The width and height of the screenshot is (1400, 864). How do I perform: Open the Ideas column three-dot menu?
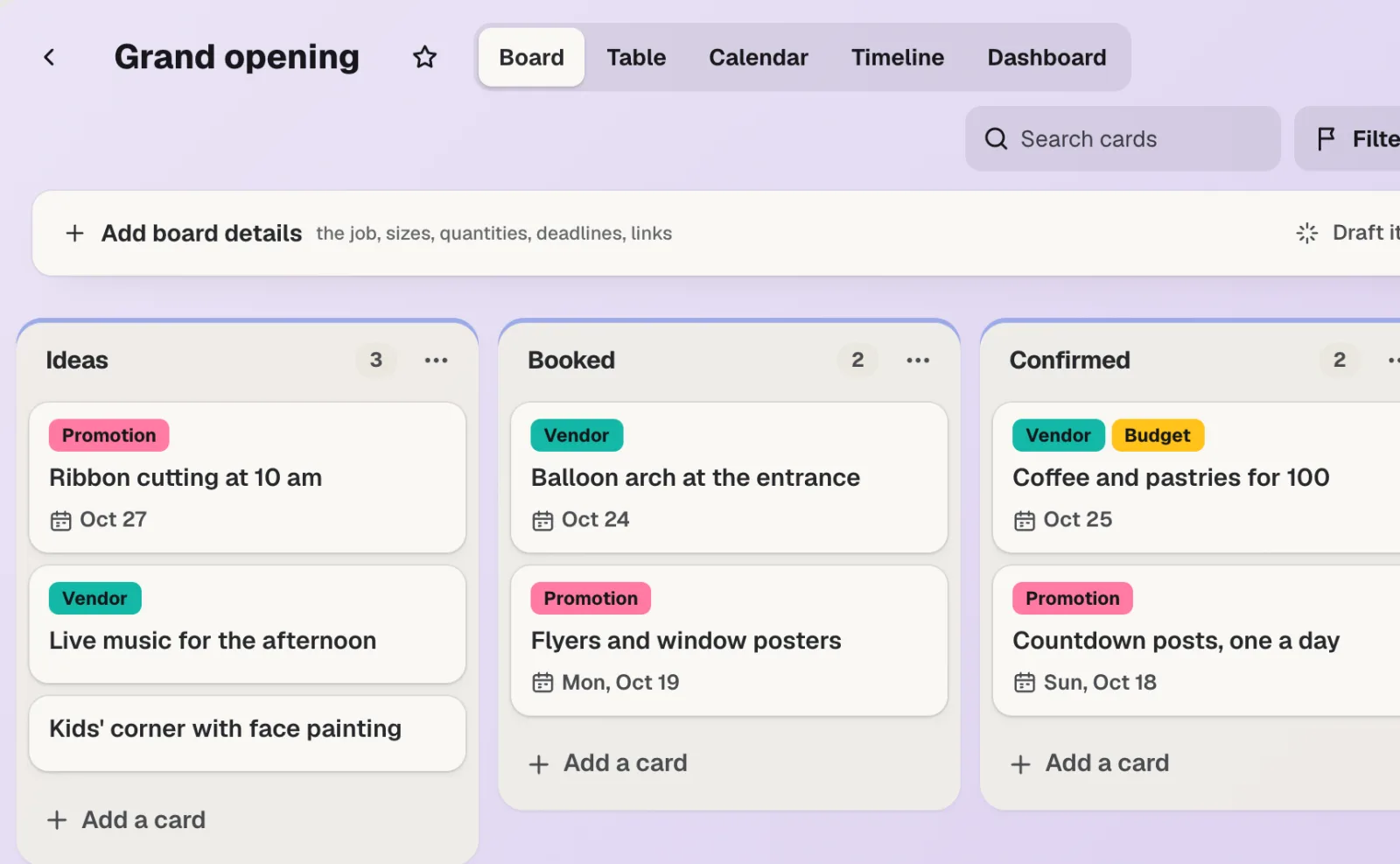pyautogui.click(x=436, y=361)
